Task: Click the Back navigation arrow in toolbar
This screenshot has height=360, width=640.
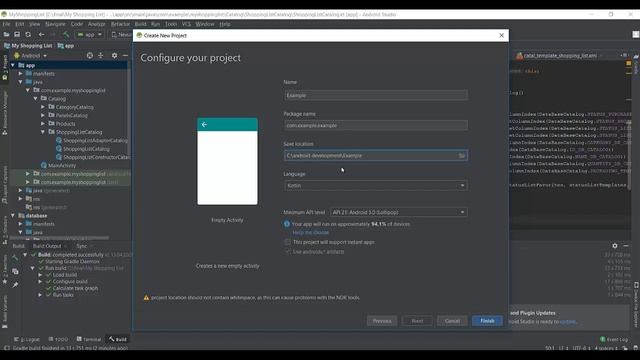Action: click(x=41, y=35)
